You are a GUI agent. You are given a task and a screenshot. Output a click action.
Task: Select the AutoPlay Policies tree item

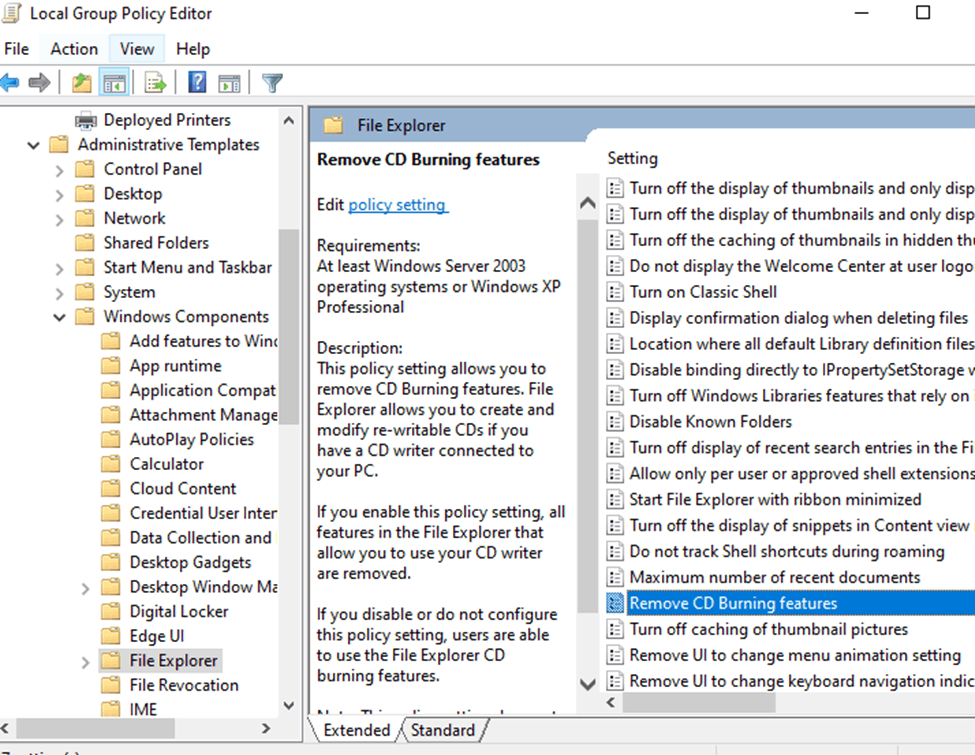pos(192,439)
